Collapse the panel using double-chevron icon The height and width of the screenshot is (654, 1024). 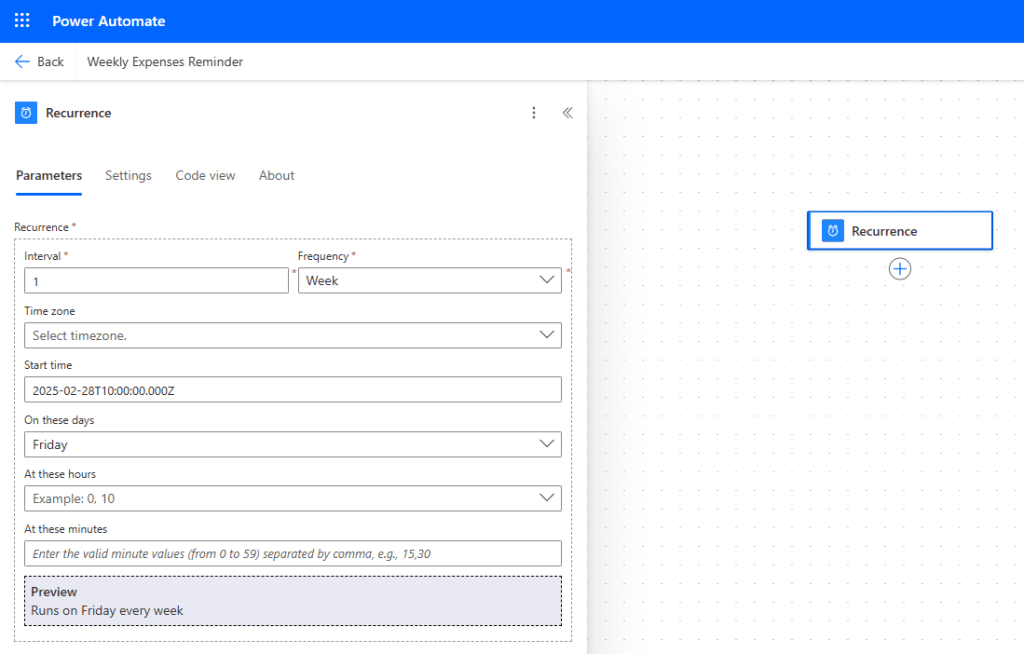click(x=567, y=112)
